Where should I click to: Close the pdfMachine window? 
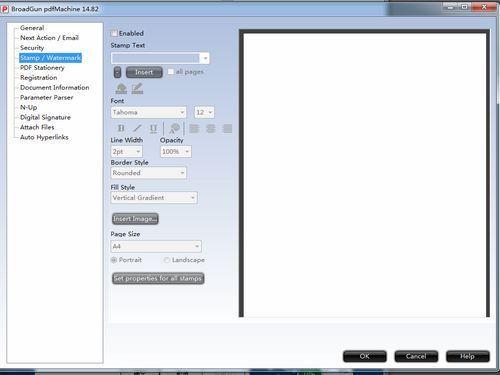pos(484,7)
